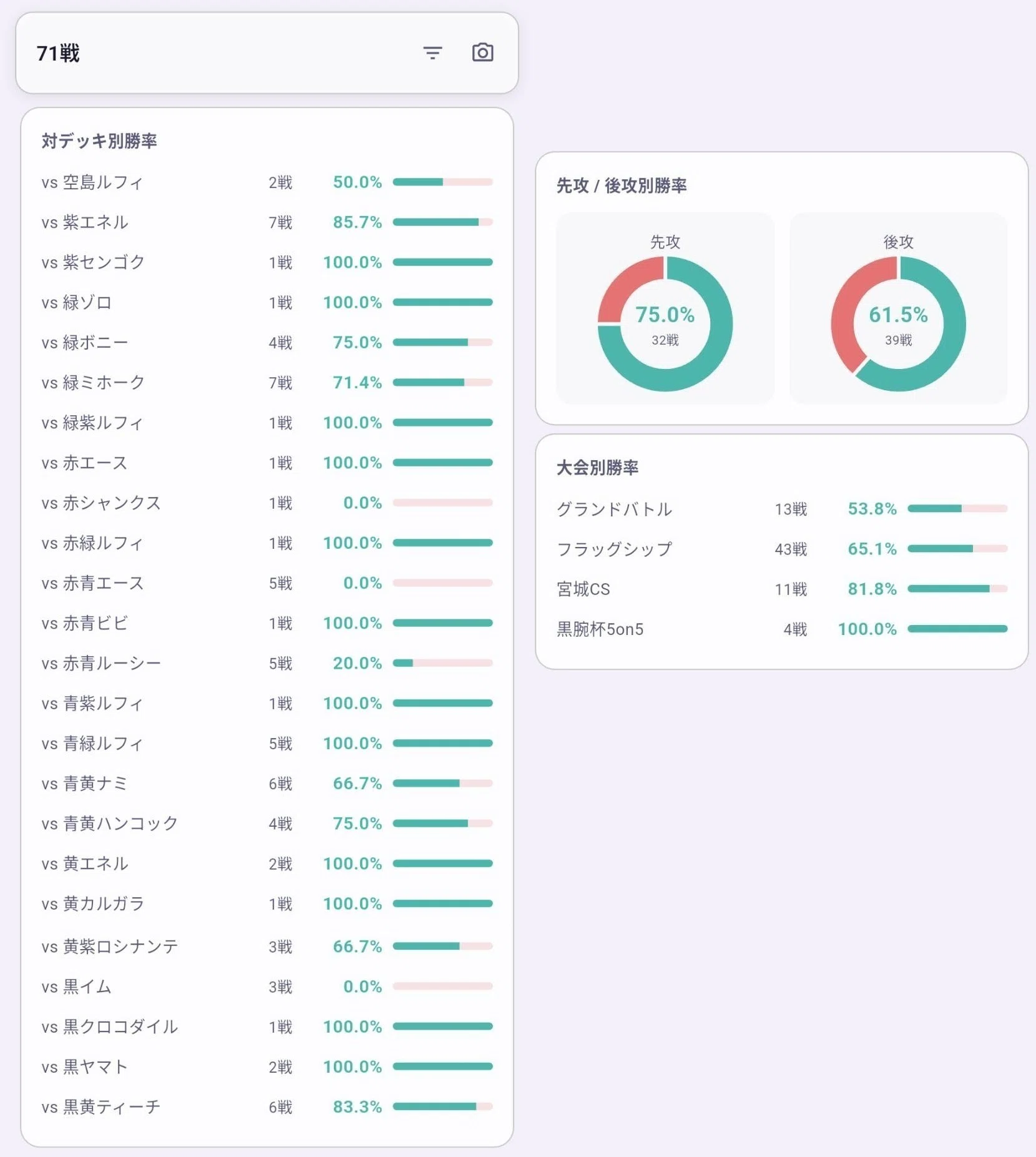Click the vs 青緑ルフィ label
Viewport: 1036px width, 1157px height.
(92, 744)
